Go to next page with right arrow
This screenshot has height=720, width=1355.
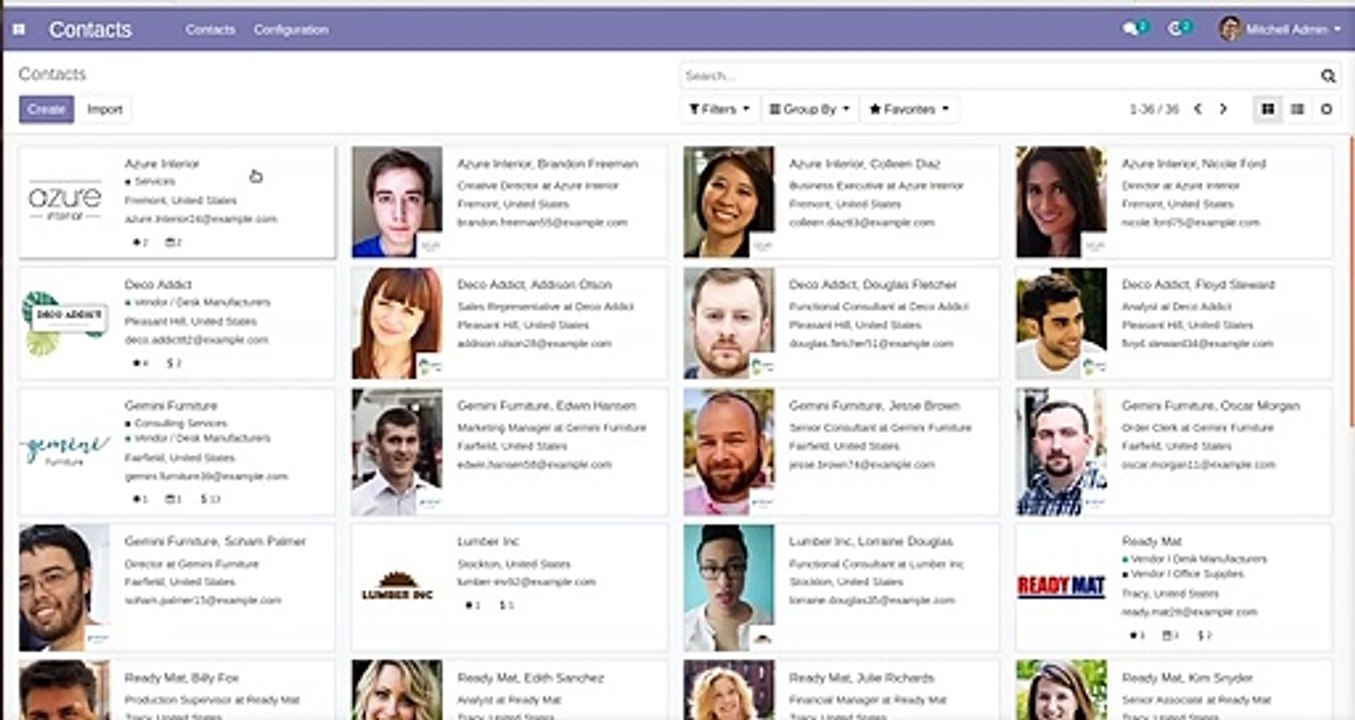point(1222,109)
